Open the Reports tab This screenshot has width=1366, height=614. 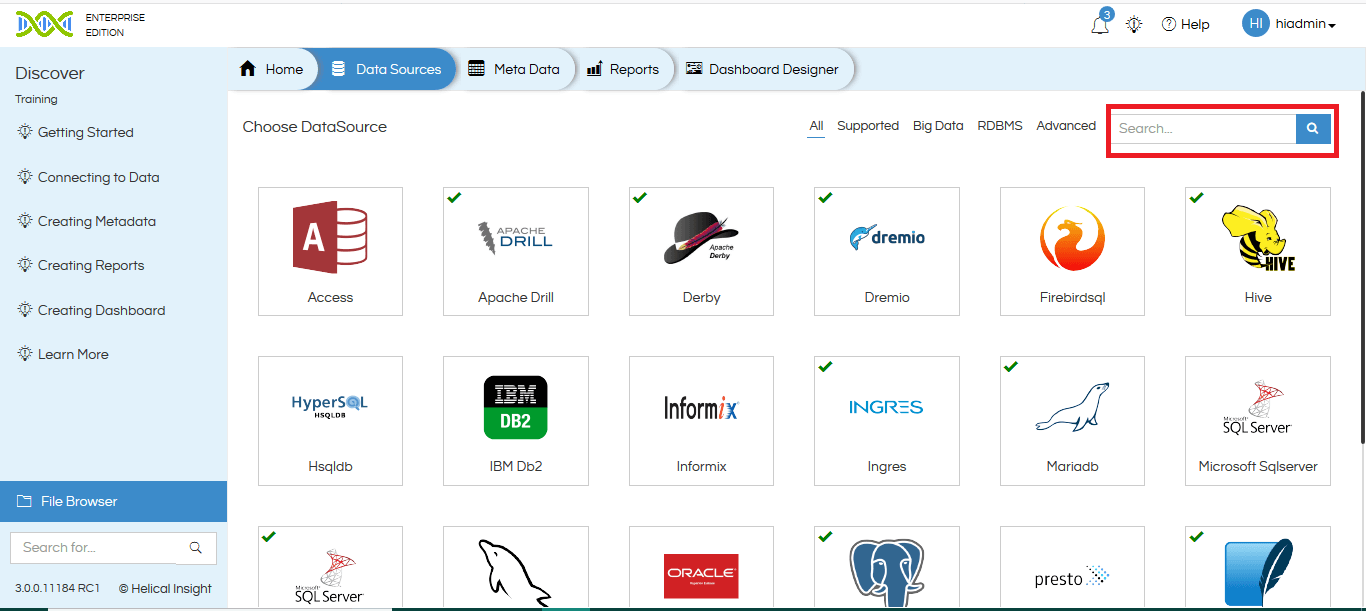[x=623, y=69]
